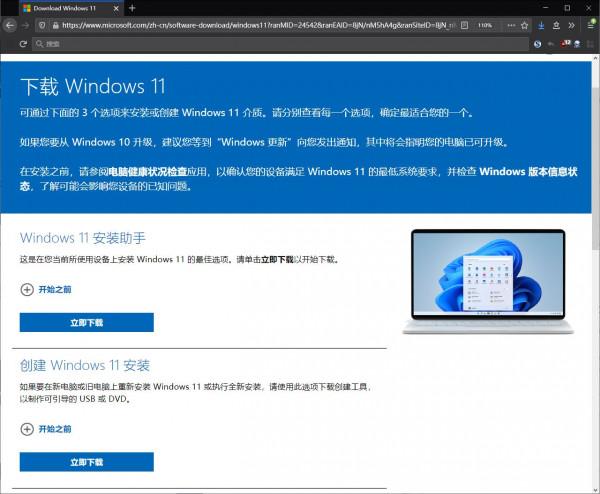600x494 pixels.
Task: Click the 下载 Windows 11 page title
Action: [x=93, y=86]
